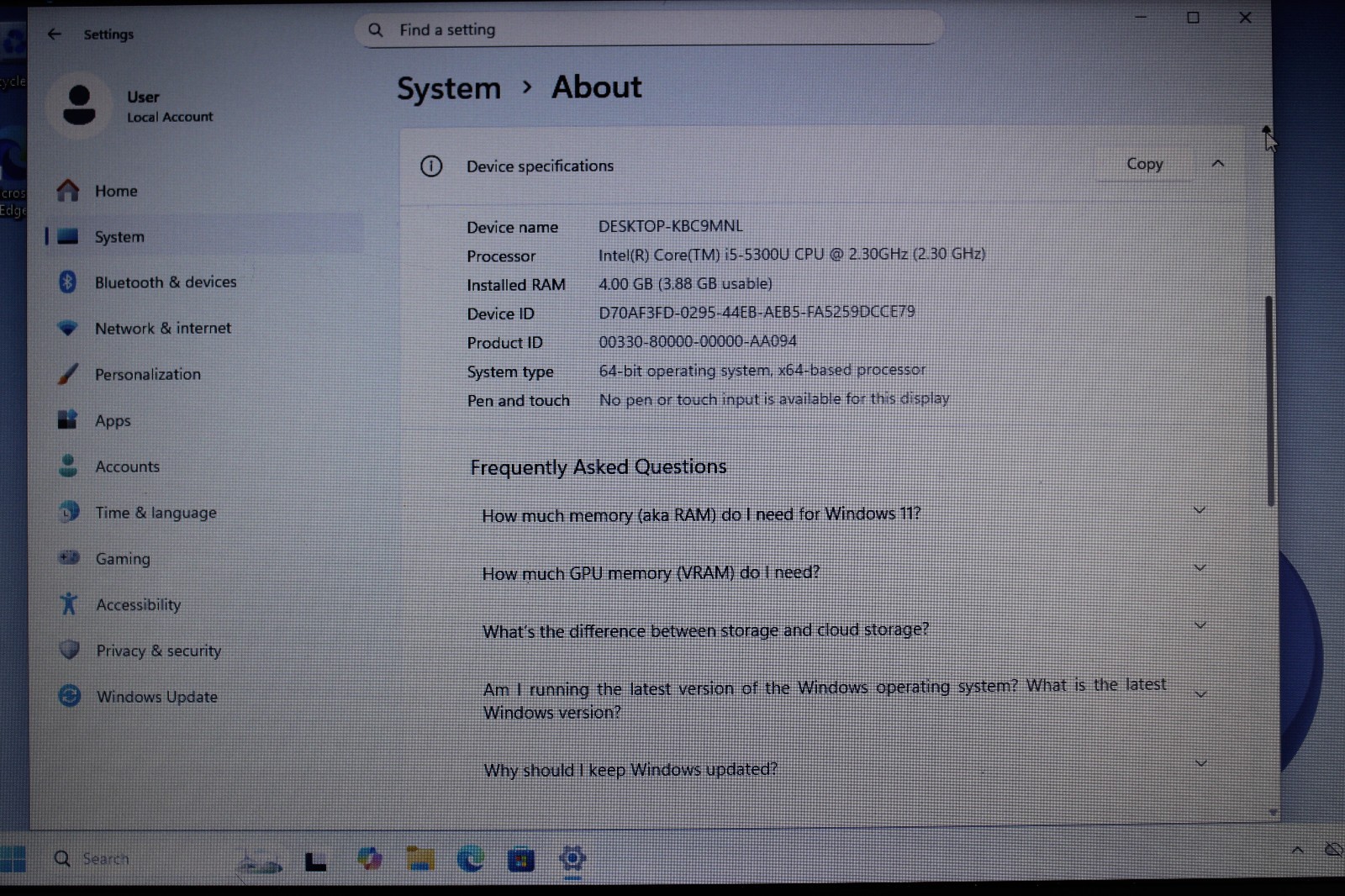Launch Microsoft Edge from the taskbar

[x=471, y=858]
